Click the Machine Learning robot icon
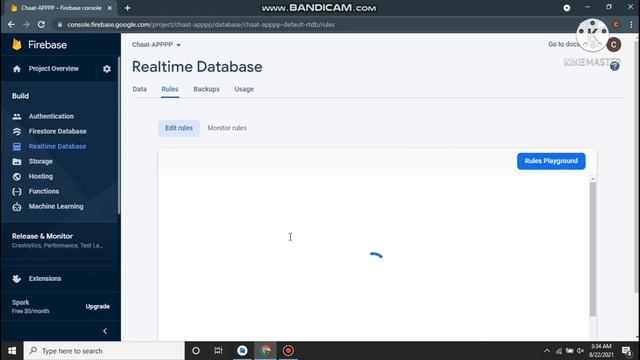This screenshot has height=360, width=640. coord(17,207)
